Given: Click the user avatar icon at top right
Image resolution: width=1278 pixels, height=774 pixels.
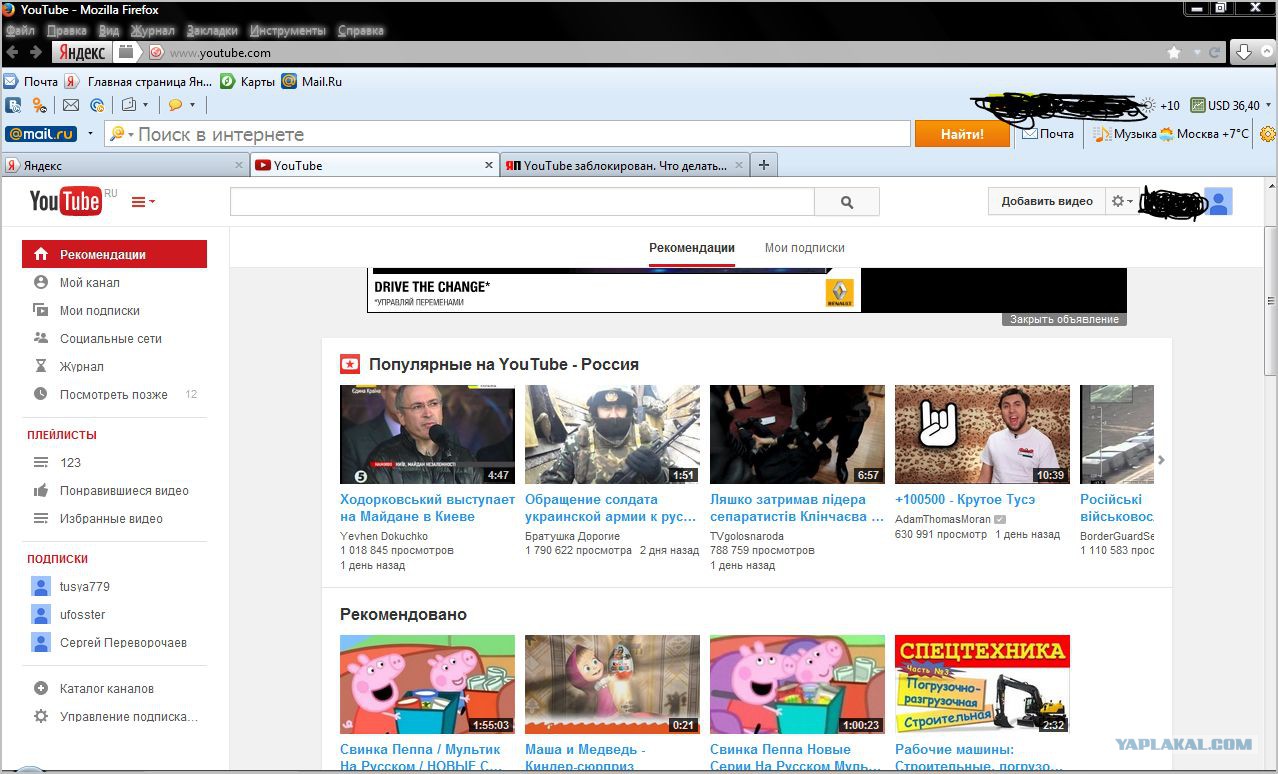Looking at the screenshot, I should tap(1218, 202).
